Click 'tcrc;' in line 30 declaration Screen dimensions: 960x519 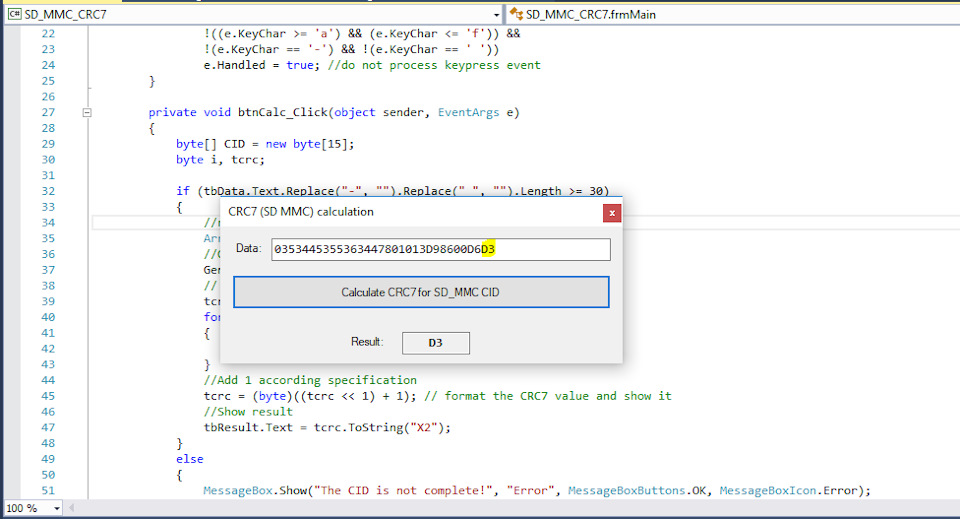(x=248, y=160)
